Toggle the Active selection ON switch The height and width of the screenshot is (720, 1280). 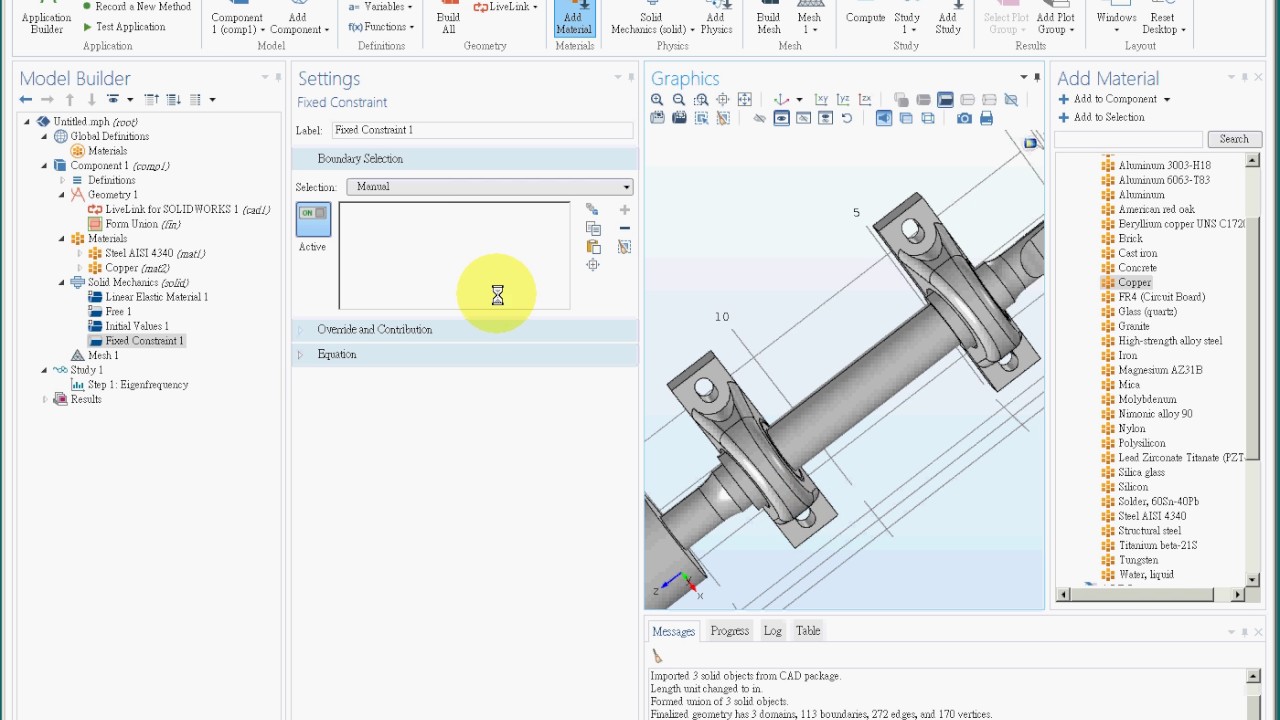pyautogui.click(x=313, y=220)
